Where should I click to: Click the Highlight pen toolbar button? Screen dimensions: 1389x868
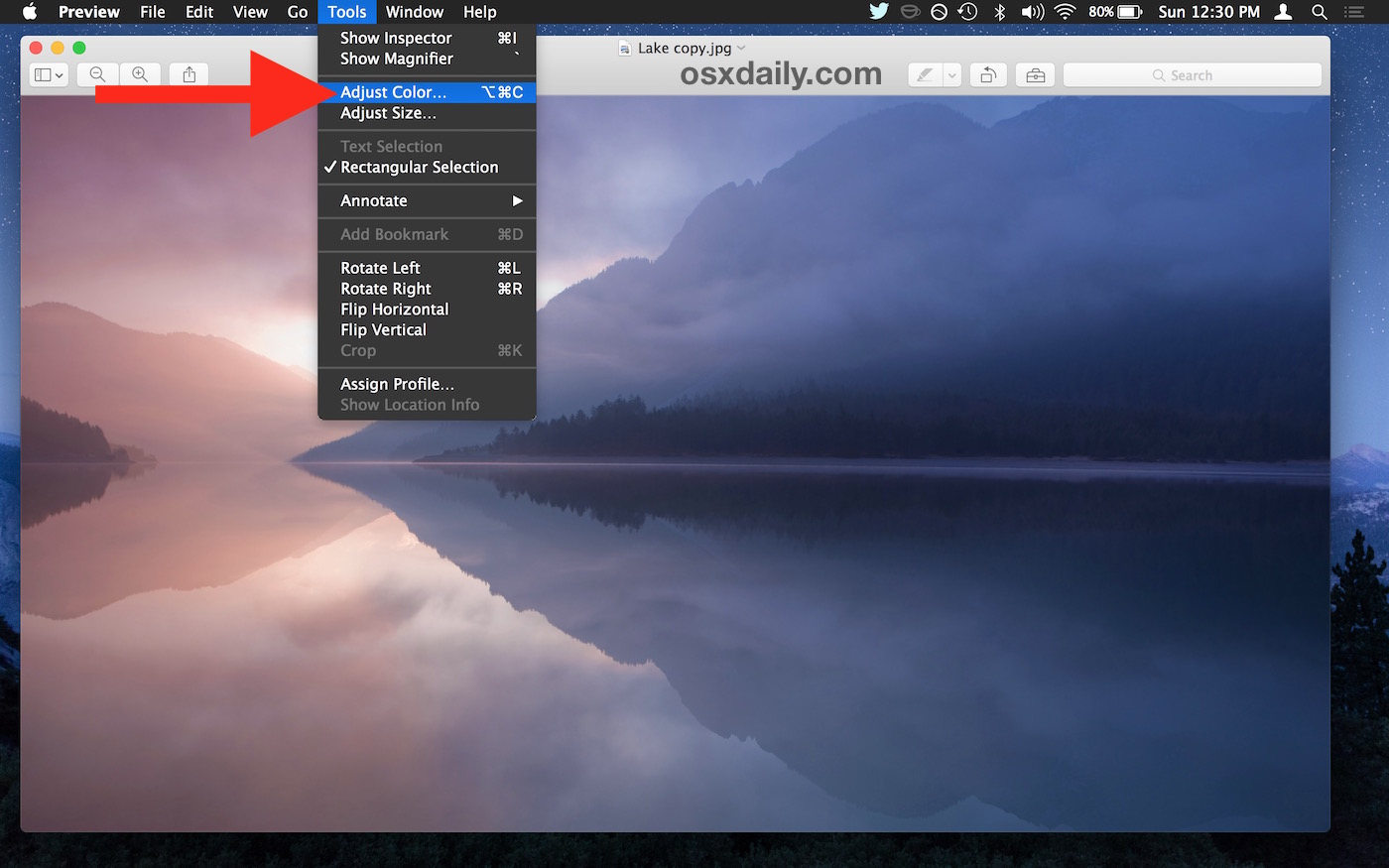[x=925, y=75]
